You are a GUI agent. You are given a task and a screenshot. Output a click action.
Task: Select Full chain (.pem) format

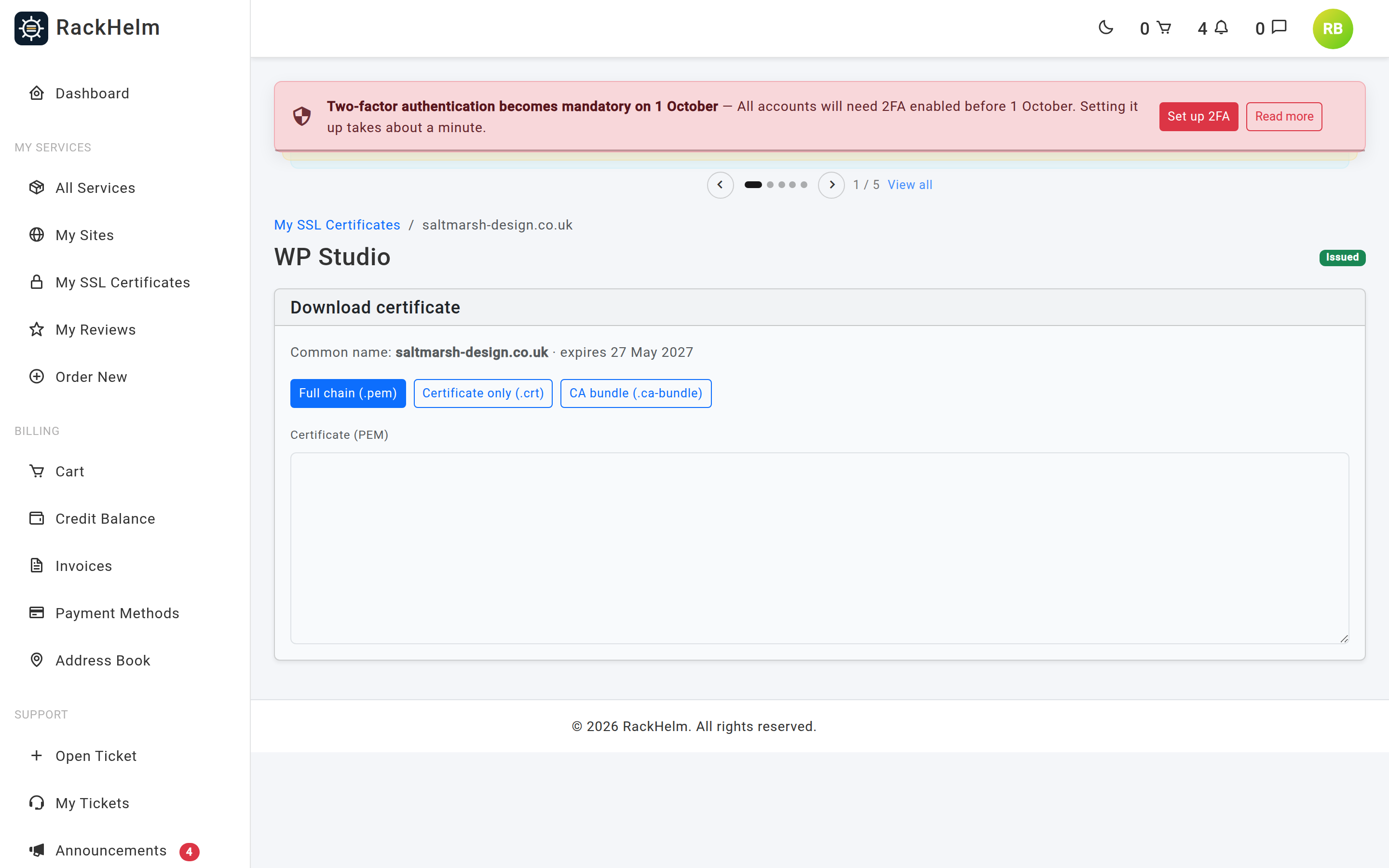(x=348, y=393)
